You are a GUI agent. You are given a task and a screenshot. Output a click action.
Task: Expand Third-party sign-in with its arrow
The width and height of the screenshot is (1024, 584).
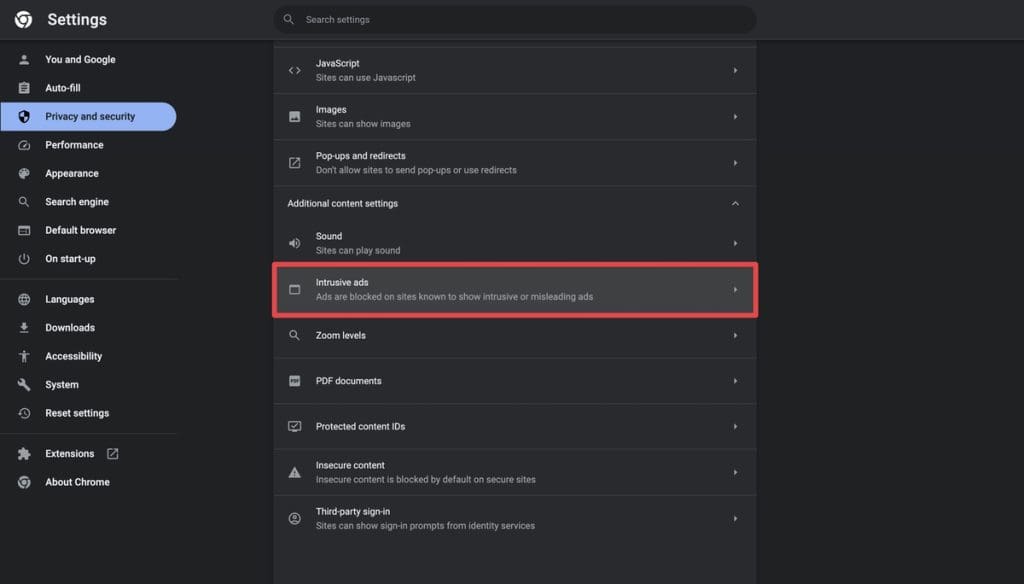coord(735,518)
